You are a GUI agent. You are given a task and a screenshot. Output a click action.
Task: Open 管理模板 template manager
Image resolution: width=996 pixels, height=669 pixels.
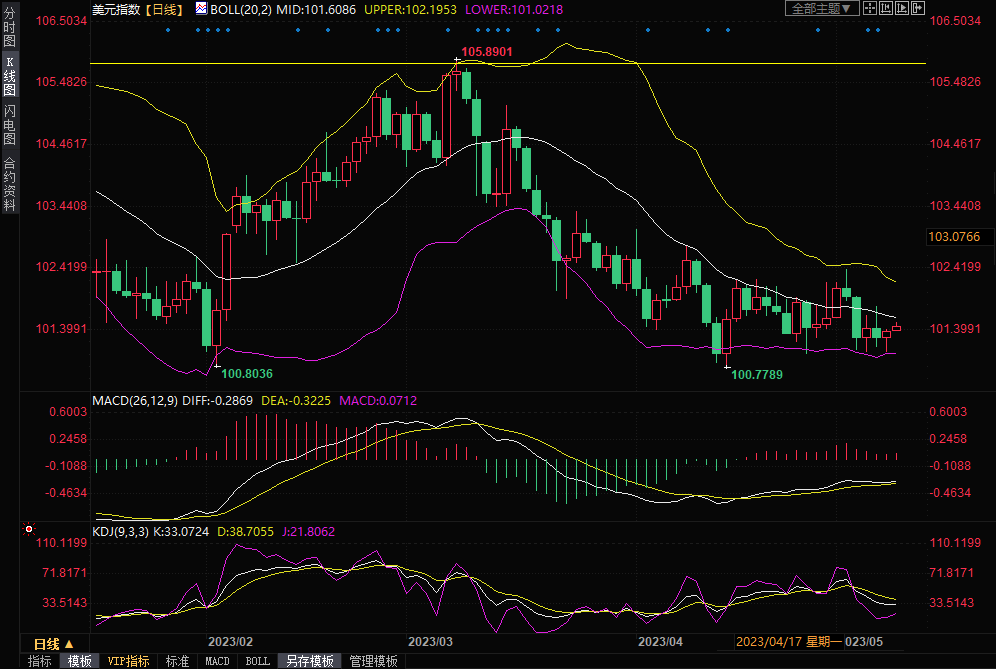click(x=372, y=661)
